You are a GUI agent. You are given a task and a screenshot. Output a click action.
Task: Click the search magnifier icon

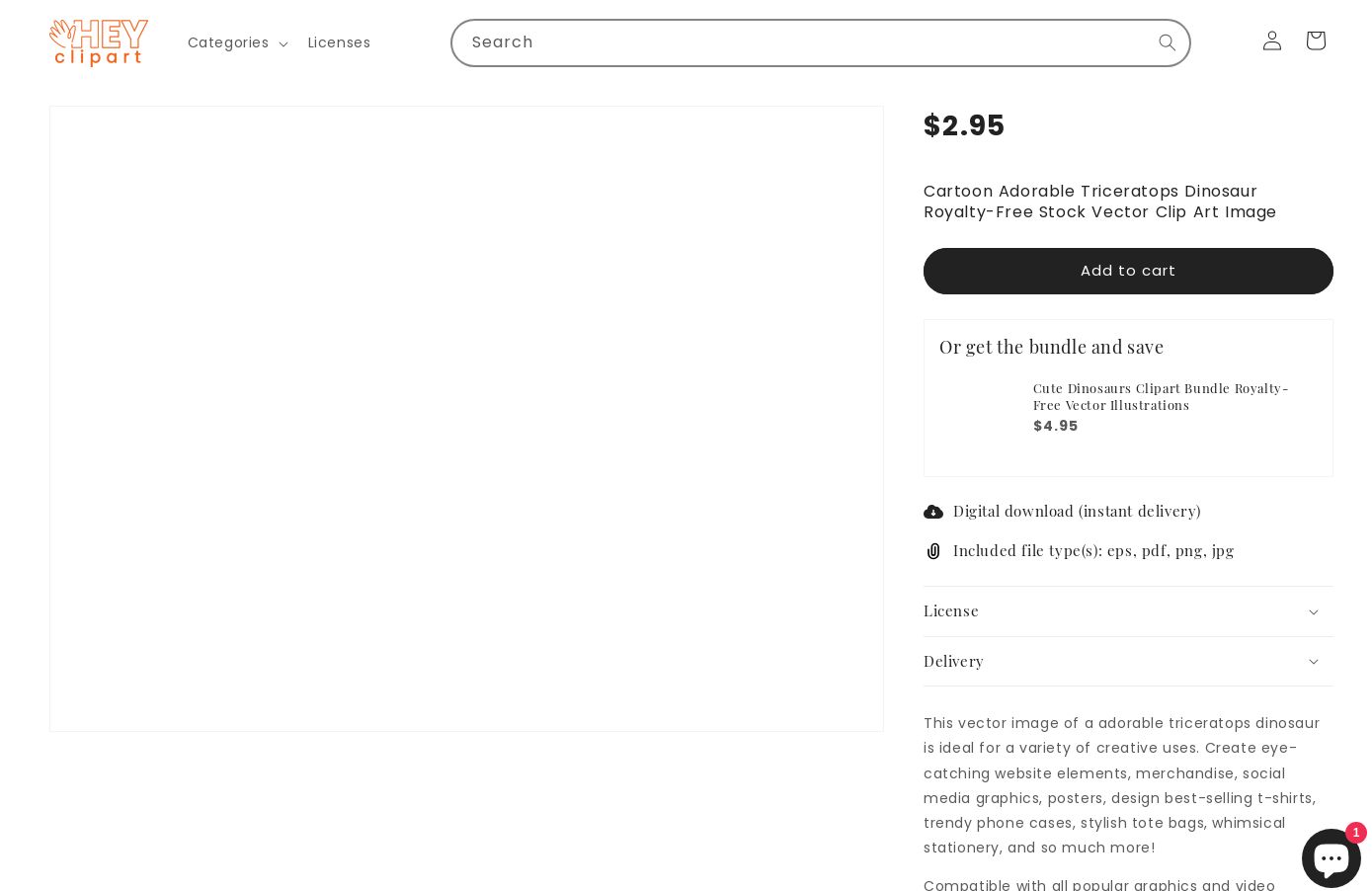click(x=1167, y=42)
